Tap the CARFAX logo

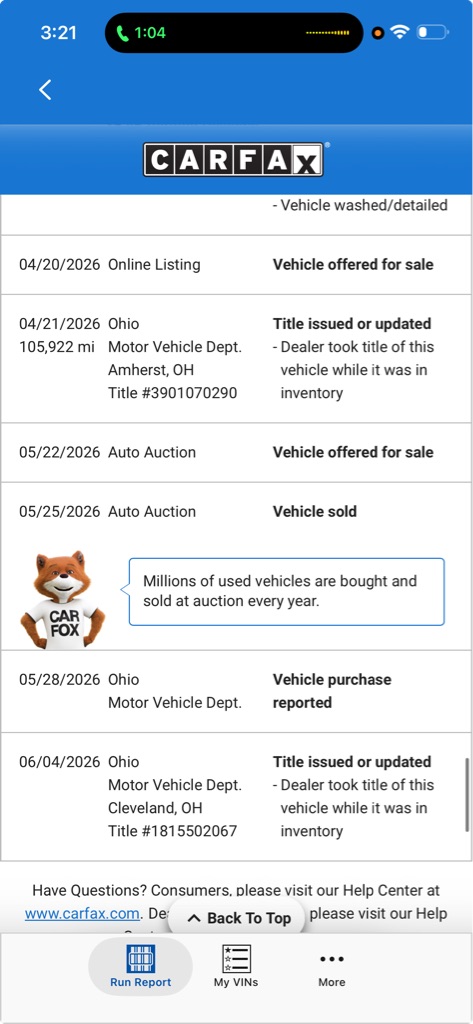click(x=234, y=160)
